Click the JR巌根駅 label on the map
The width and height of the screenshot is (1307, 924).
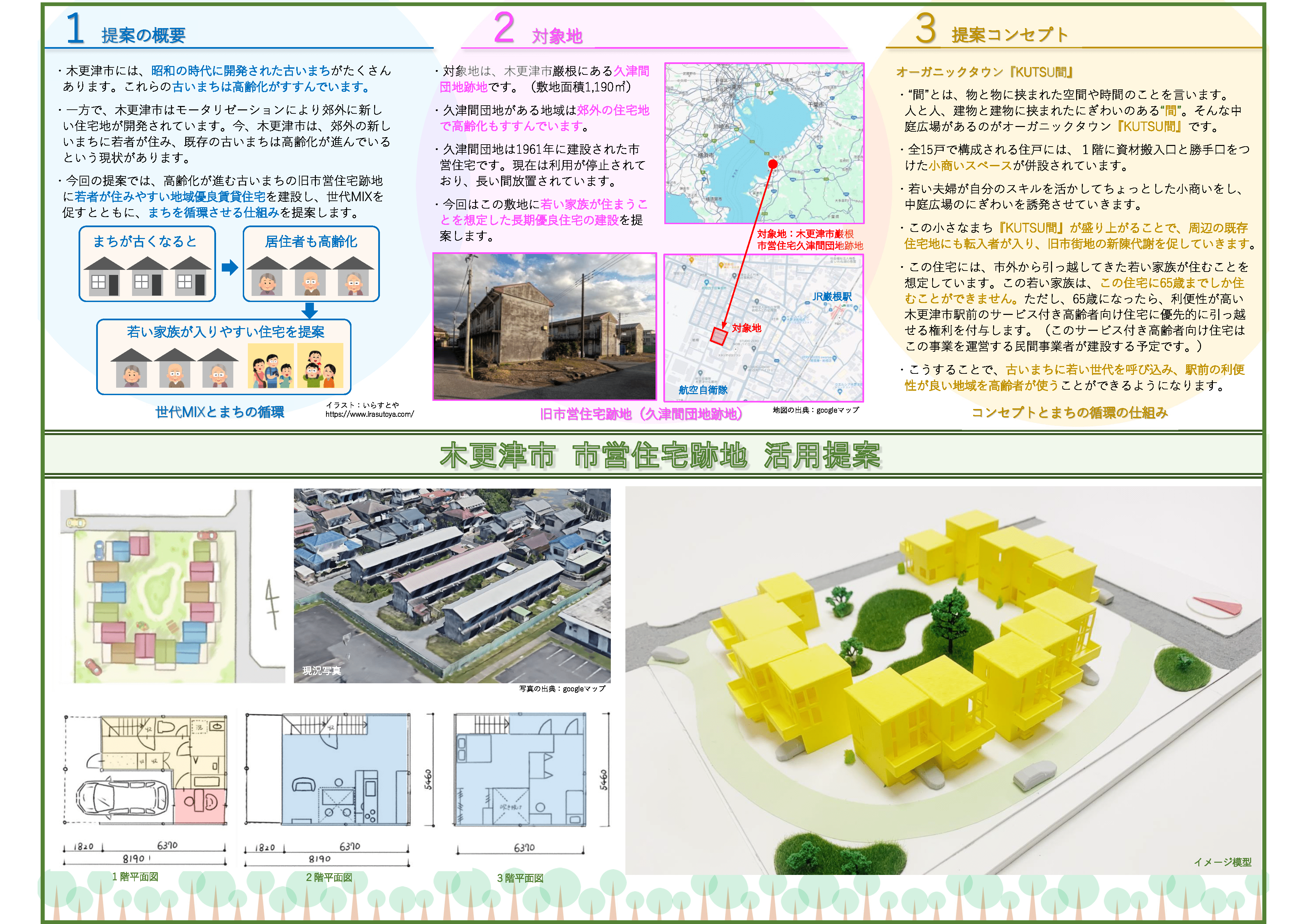pos(832,297)
